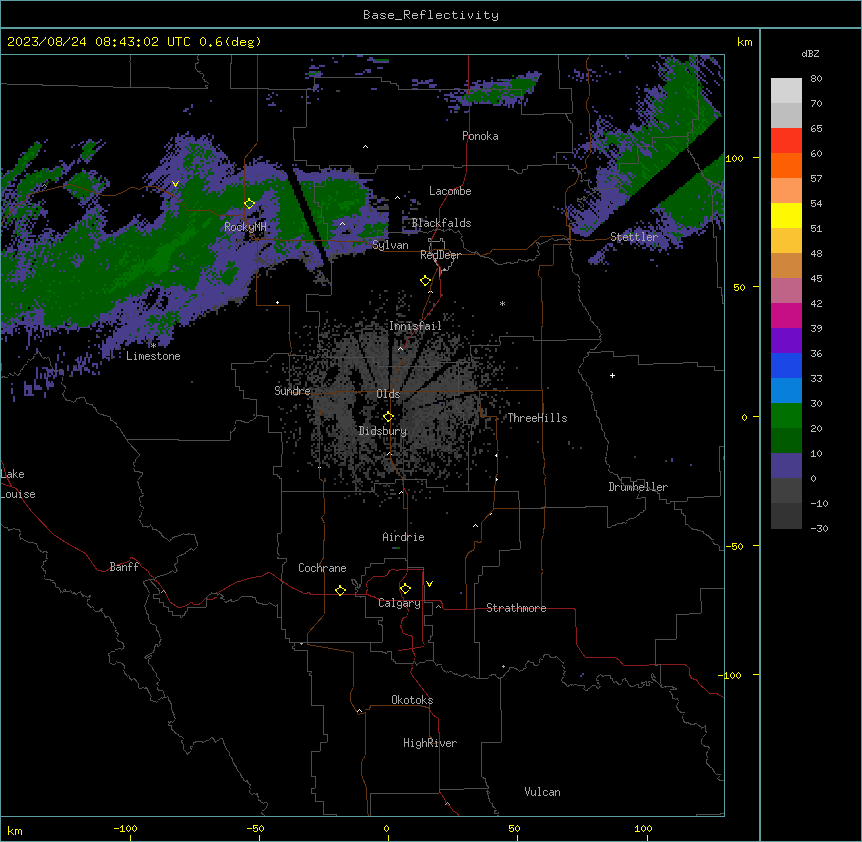862x842 pixels.
Task: Click the caret marker south of Ponoka
Action: point(366,147)
